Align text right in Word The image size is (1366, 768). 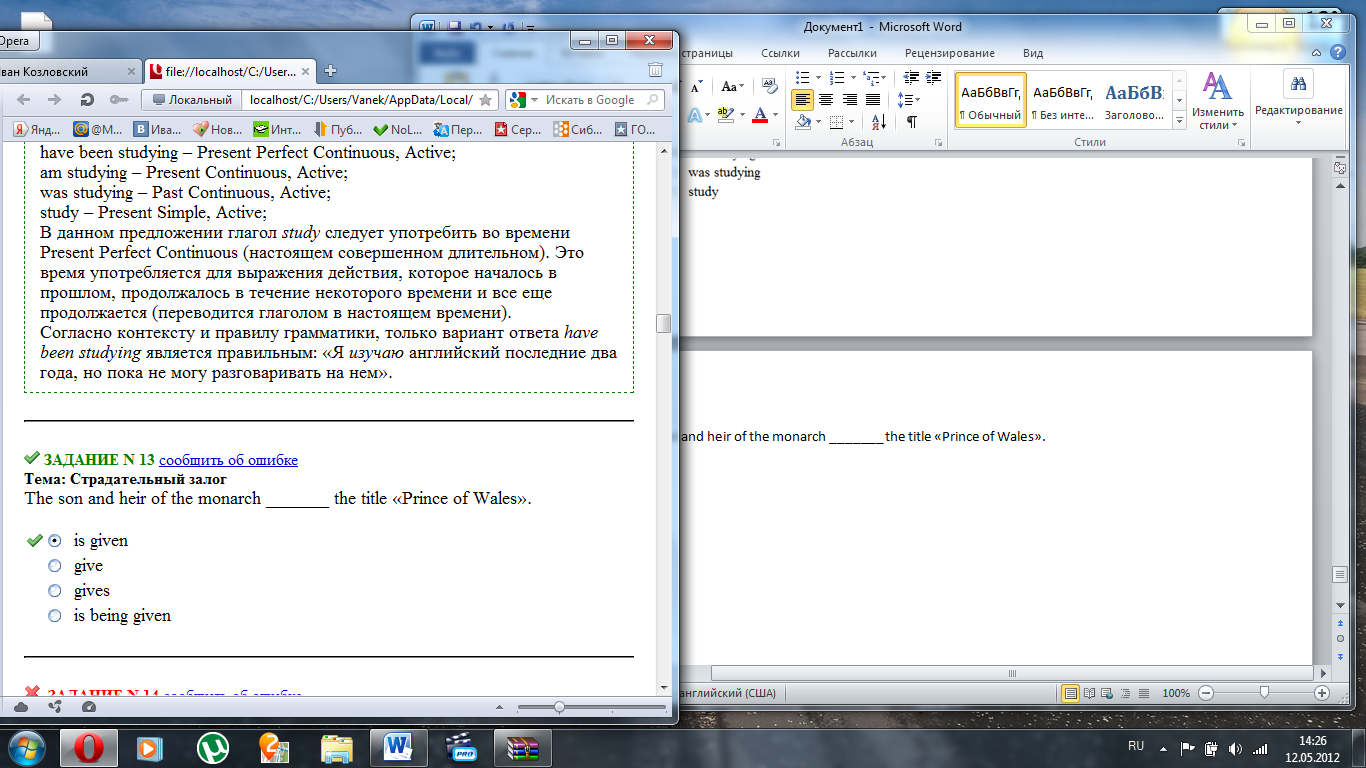[x=849, y=99]
